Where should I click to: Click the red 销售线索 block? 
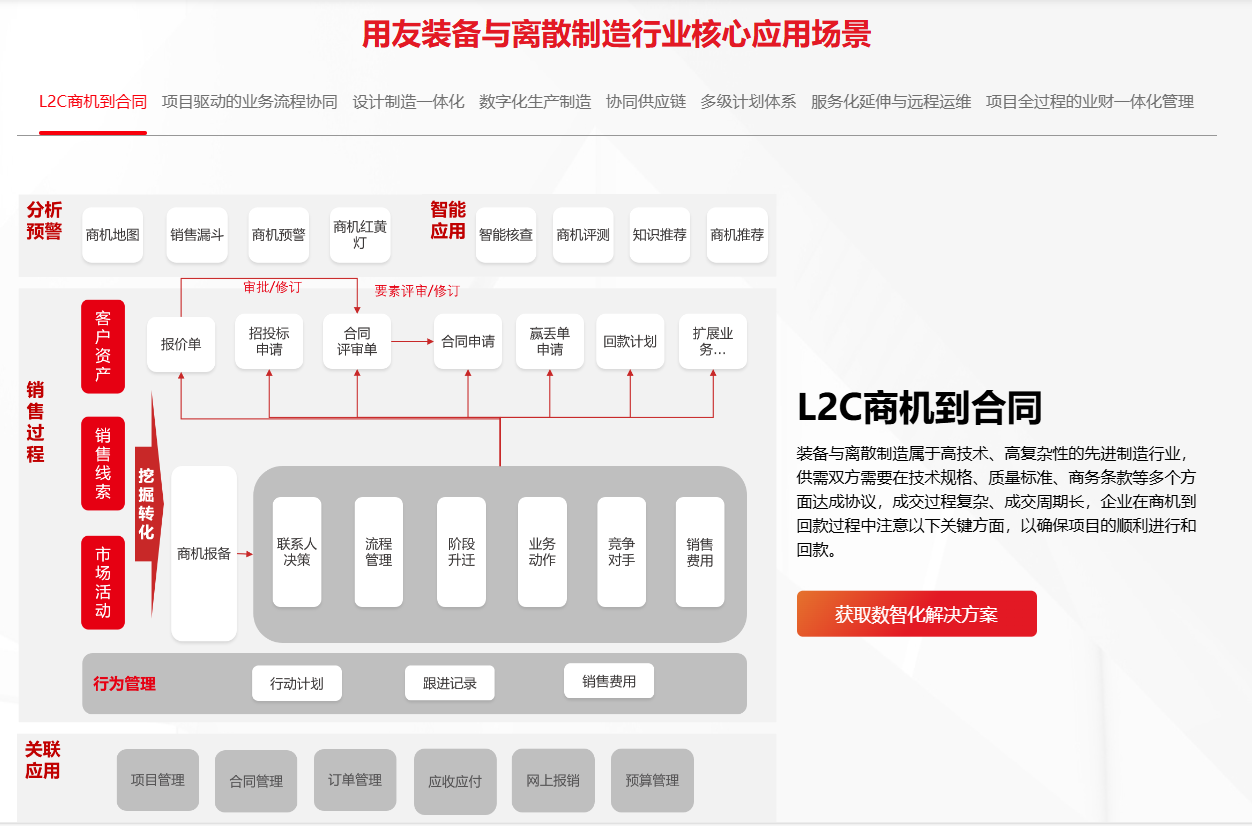click(x=103, y=464)
